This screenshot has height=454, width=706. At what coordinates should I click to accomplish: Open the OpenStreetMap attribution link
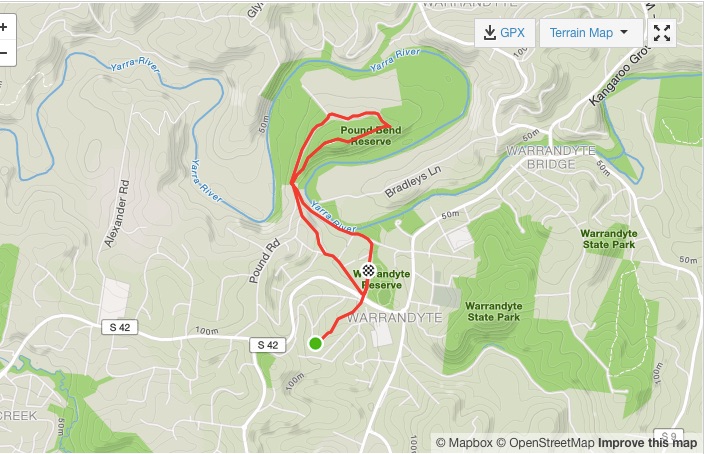545,443
